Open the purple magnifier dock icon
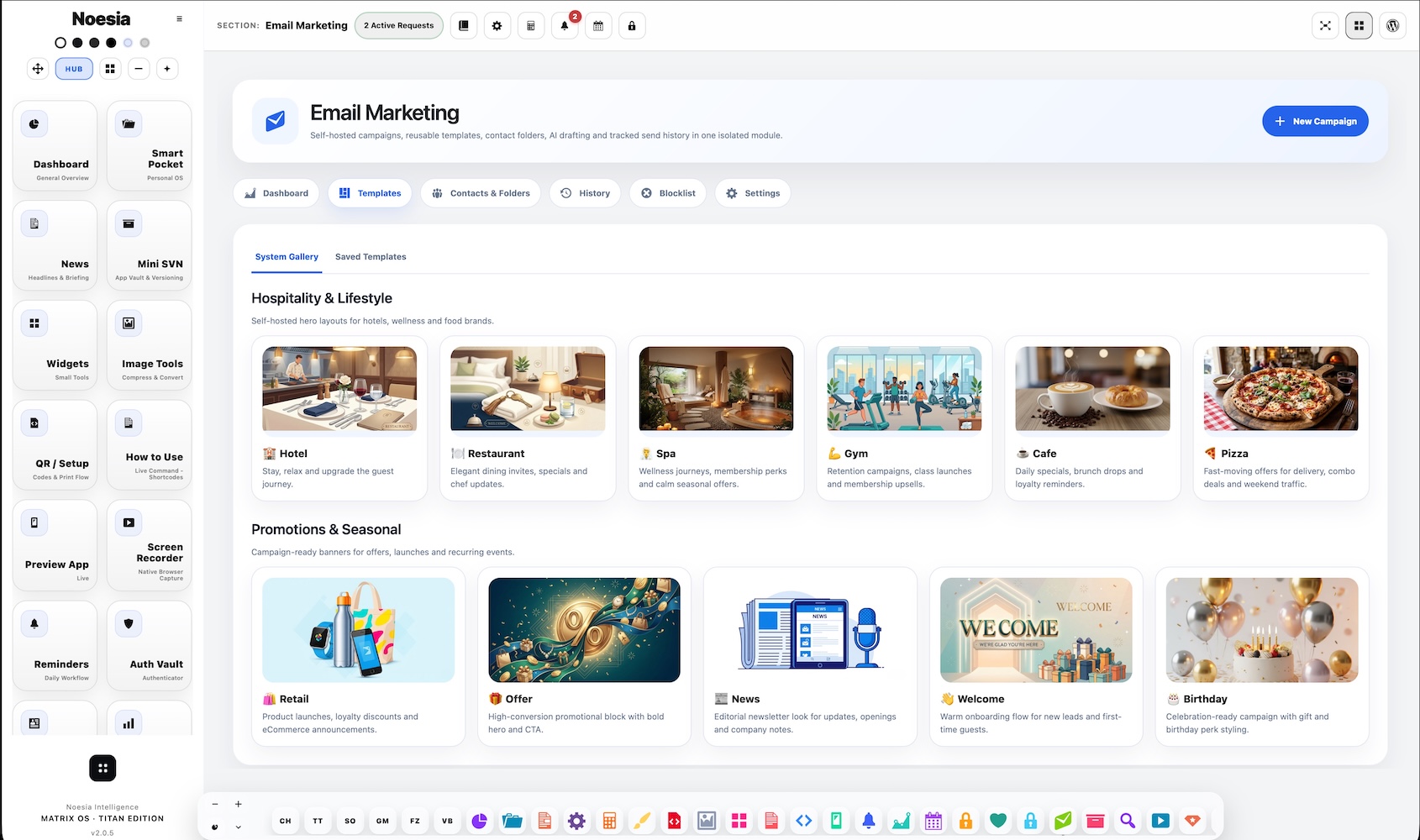The height and width of the screenshot is (840, 1420). [1128, 821]
